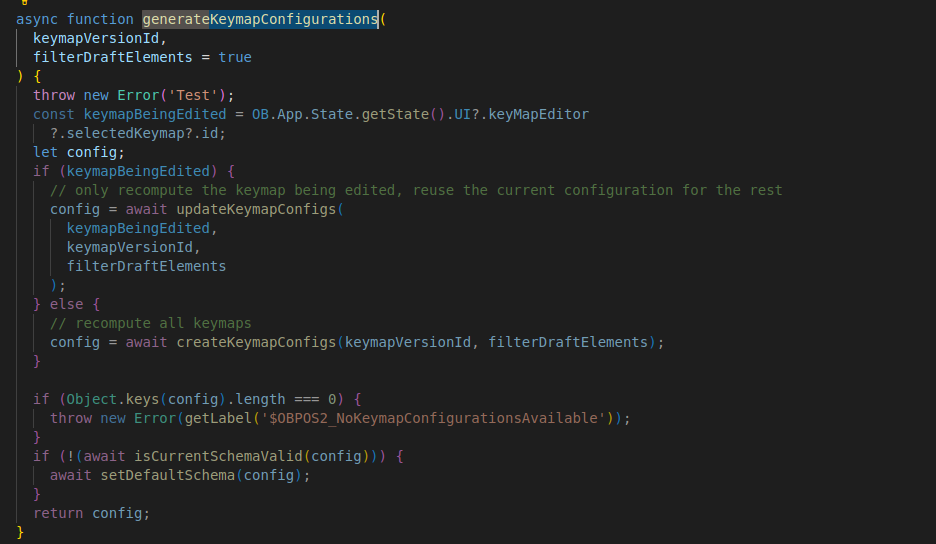Click keymapBeingEdited inside the updateKeymapConfigs arguments
The image size is (936, 544).
click(138, 229)
